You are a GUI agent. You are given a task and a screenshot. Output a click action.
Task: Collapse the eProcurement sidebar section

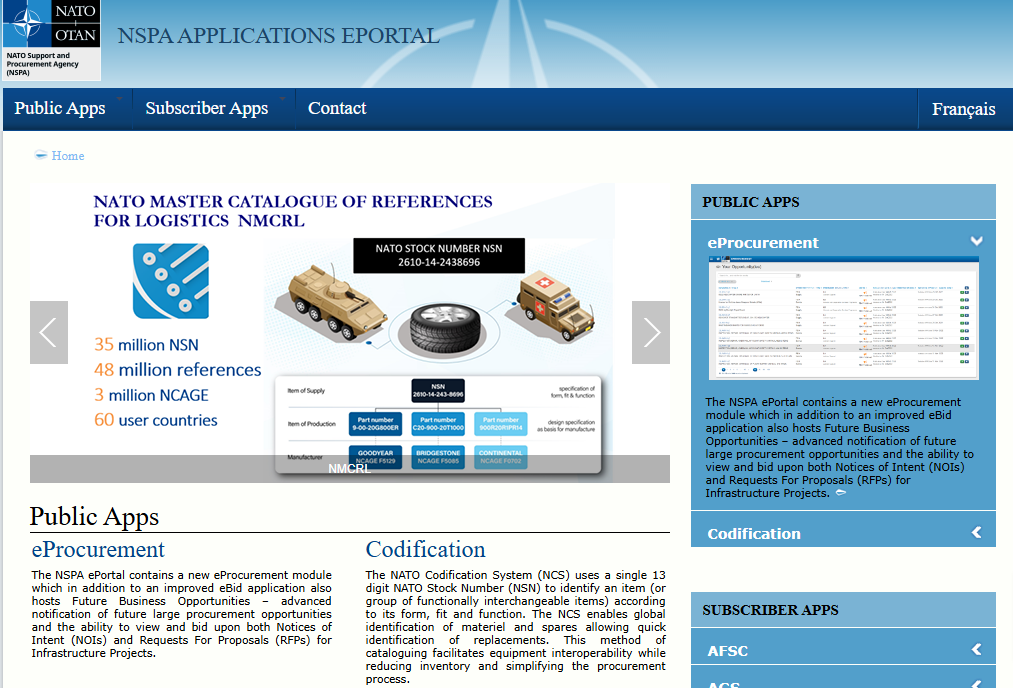click(x=976, y=241)
